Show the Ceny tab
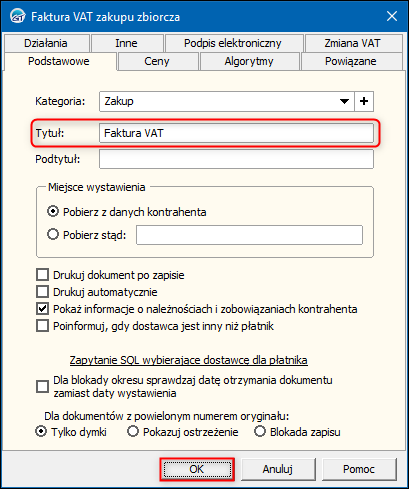The image size is (409, 489). click(x=158, y=61)
